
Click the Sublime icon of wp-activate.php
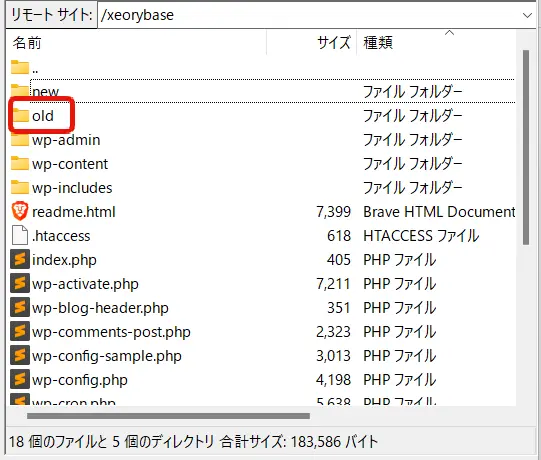click(20, 283)
